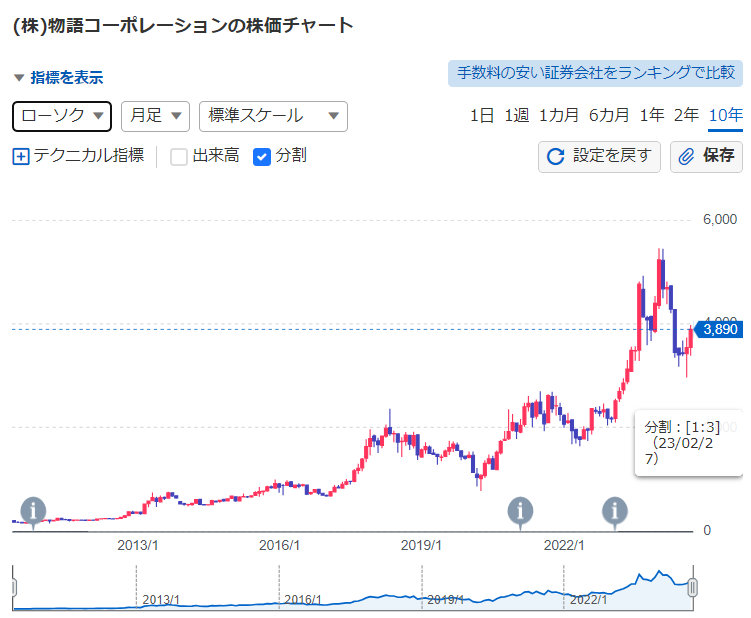
Task: Click the info marker near 2023
Action: 614,511
